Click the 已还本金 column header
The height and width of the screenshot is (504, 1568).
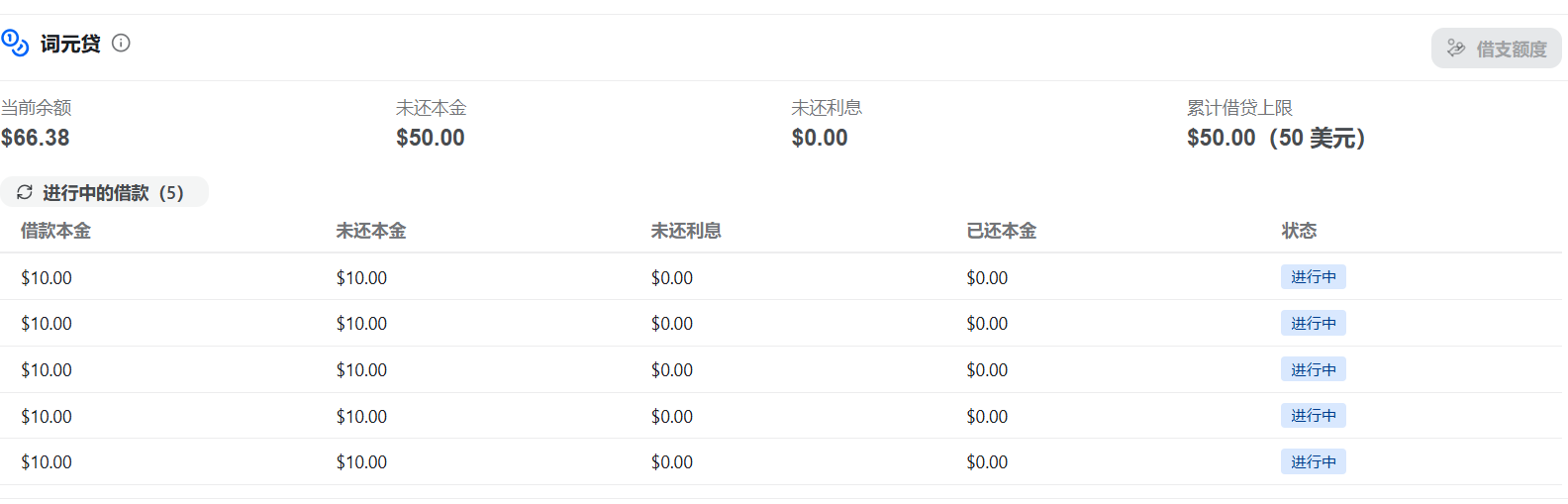pos(1002,231)
